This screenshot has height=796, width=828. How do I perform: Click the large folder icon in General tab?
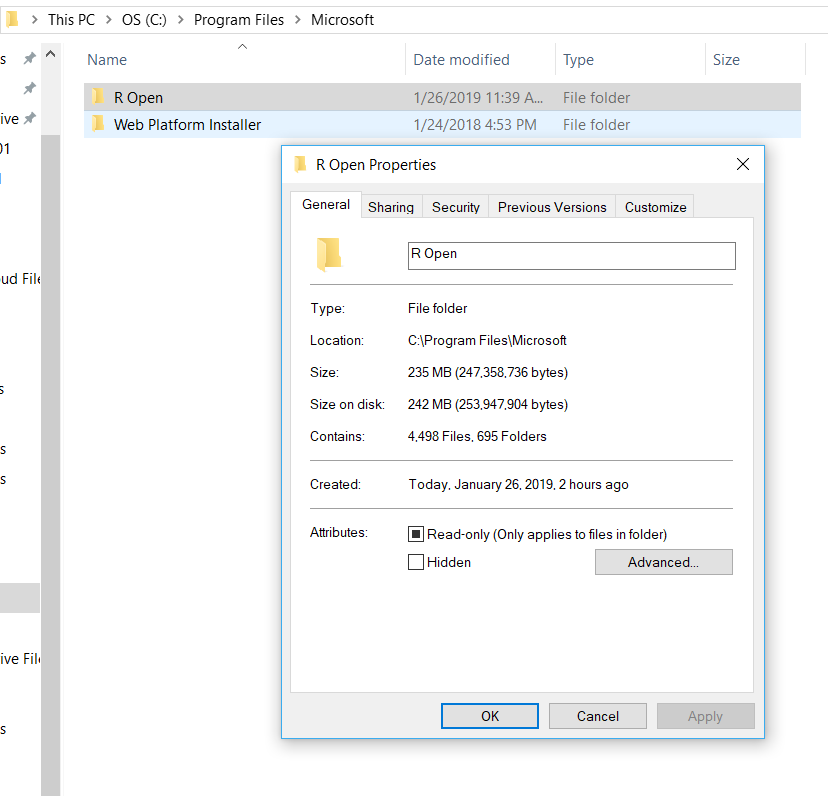point(330,255)
